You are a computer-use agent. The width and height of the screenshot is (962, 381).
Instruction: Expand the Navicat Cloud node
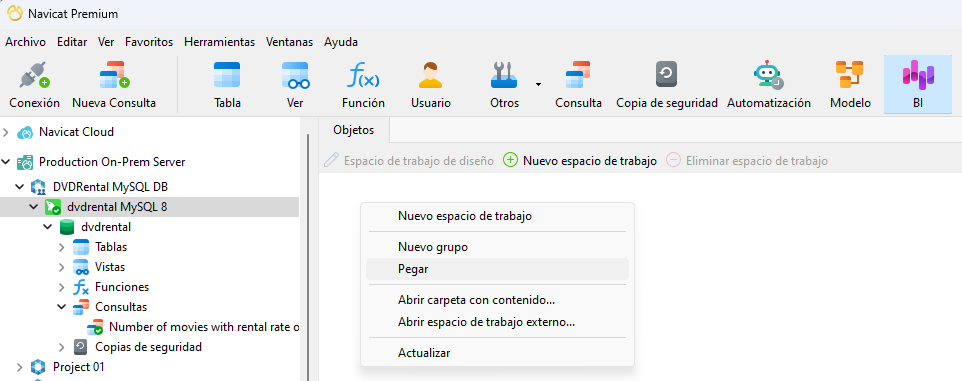(6, 132)
